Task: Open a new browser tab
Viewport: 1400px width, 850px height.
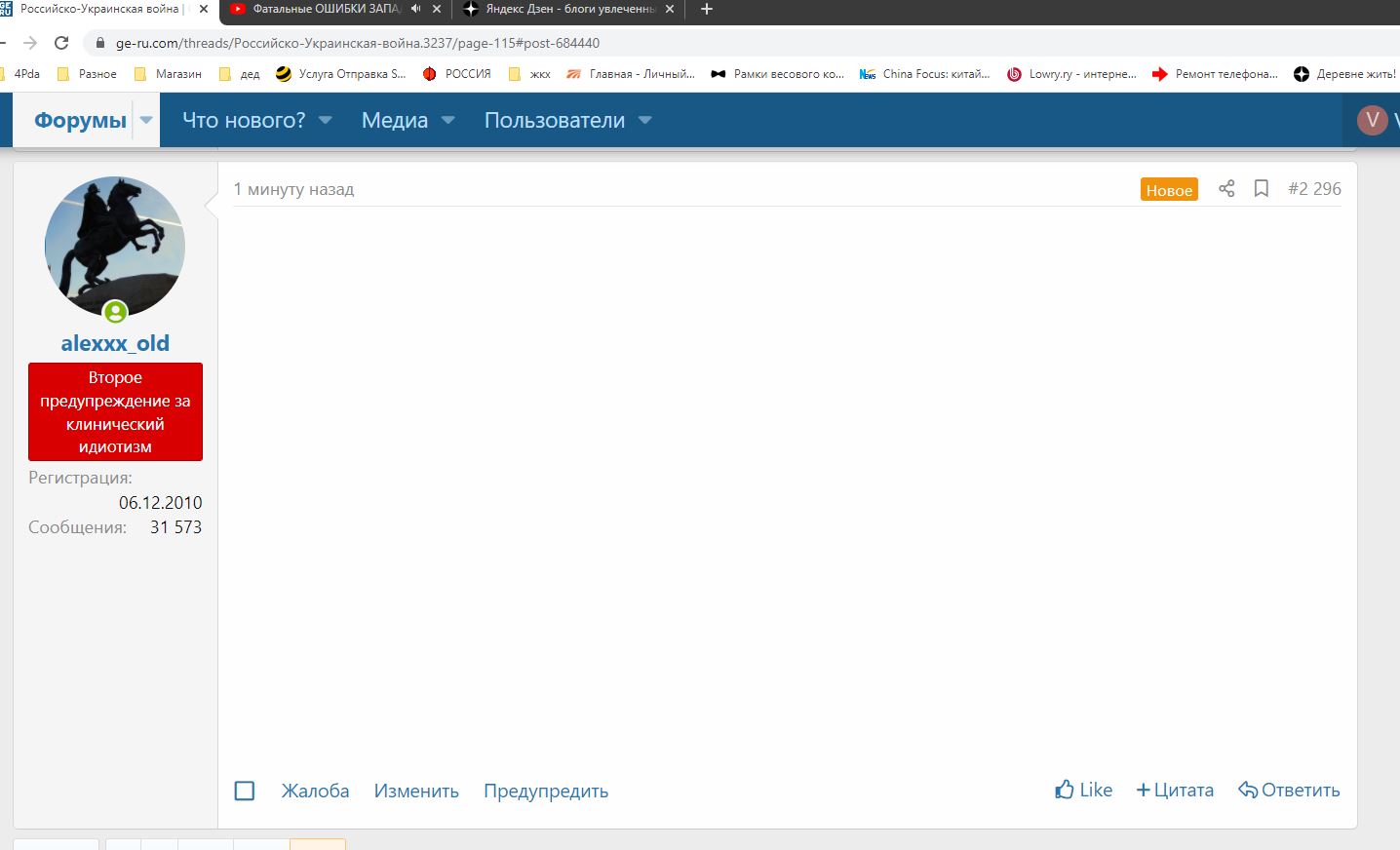Action: pos(707,9)
